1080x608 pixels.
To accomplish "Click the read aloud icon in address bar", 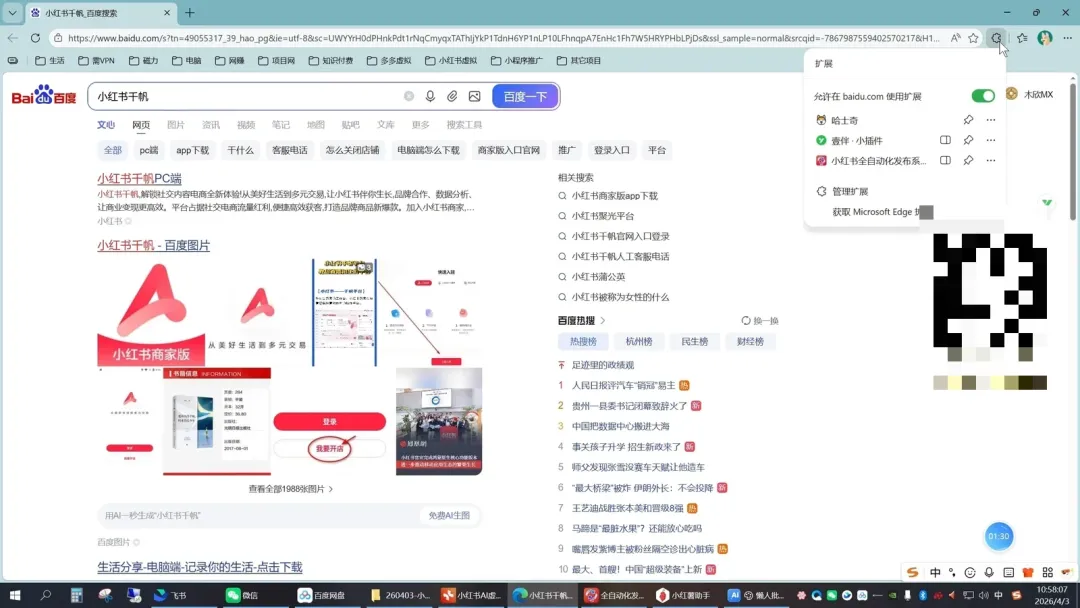I will coord(955,38).
